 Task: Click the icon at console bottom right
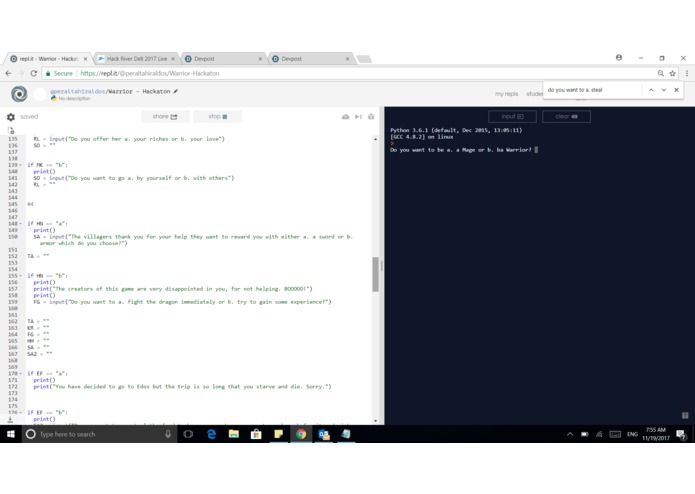[x=685, y=416]
